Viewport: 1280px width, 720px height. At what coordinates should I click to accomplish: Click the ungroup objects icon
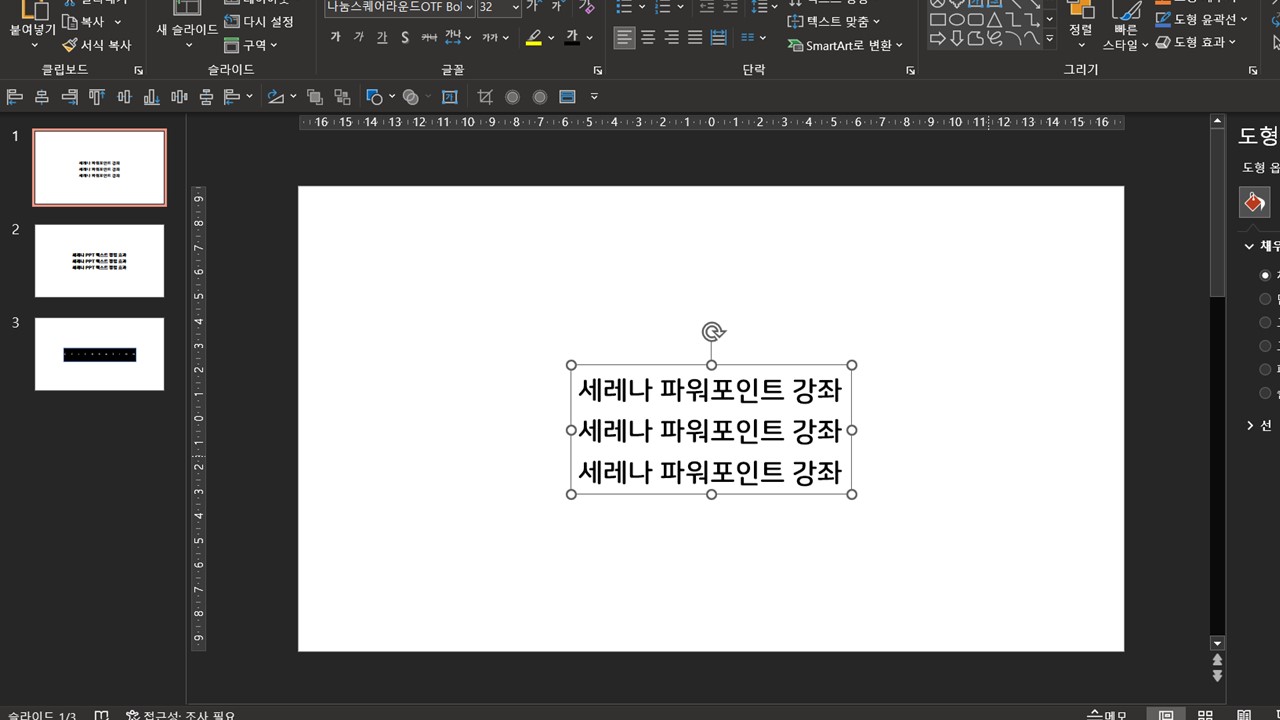coord(343,97)
